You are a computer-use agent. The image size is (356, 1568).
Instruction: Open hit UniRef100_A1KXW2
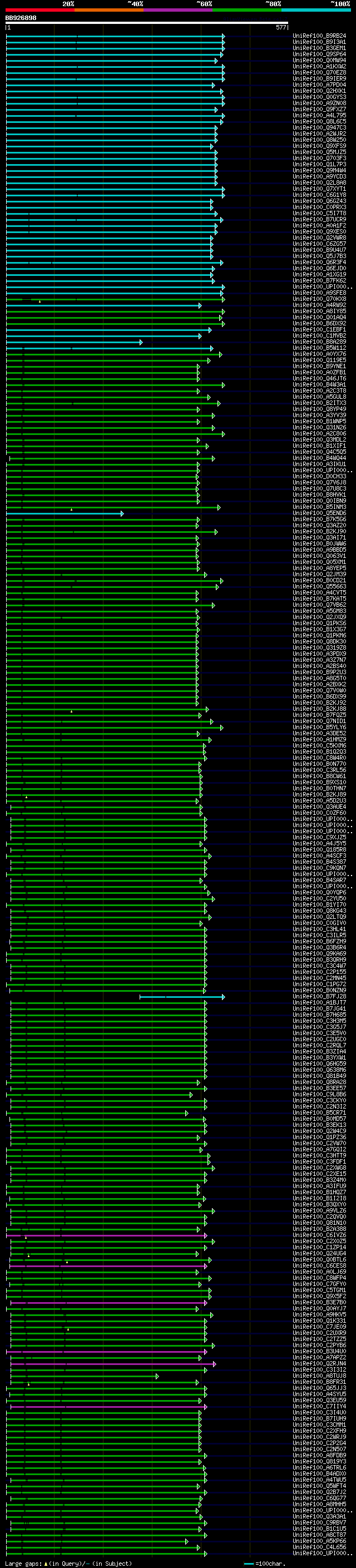tap(319, 66)
